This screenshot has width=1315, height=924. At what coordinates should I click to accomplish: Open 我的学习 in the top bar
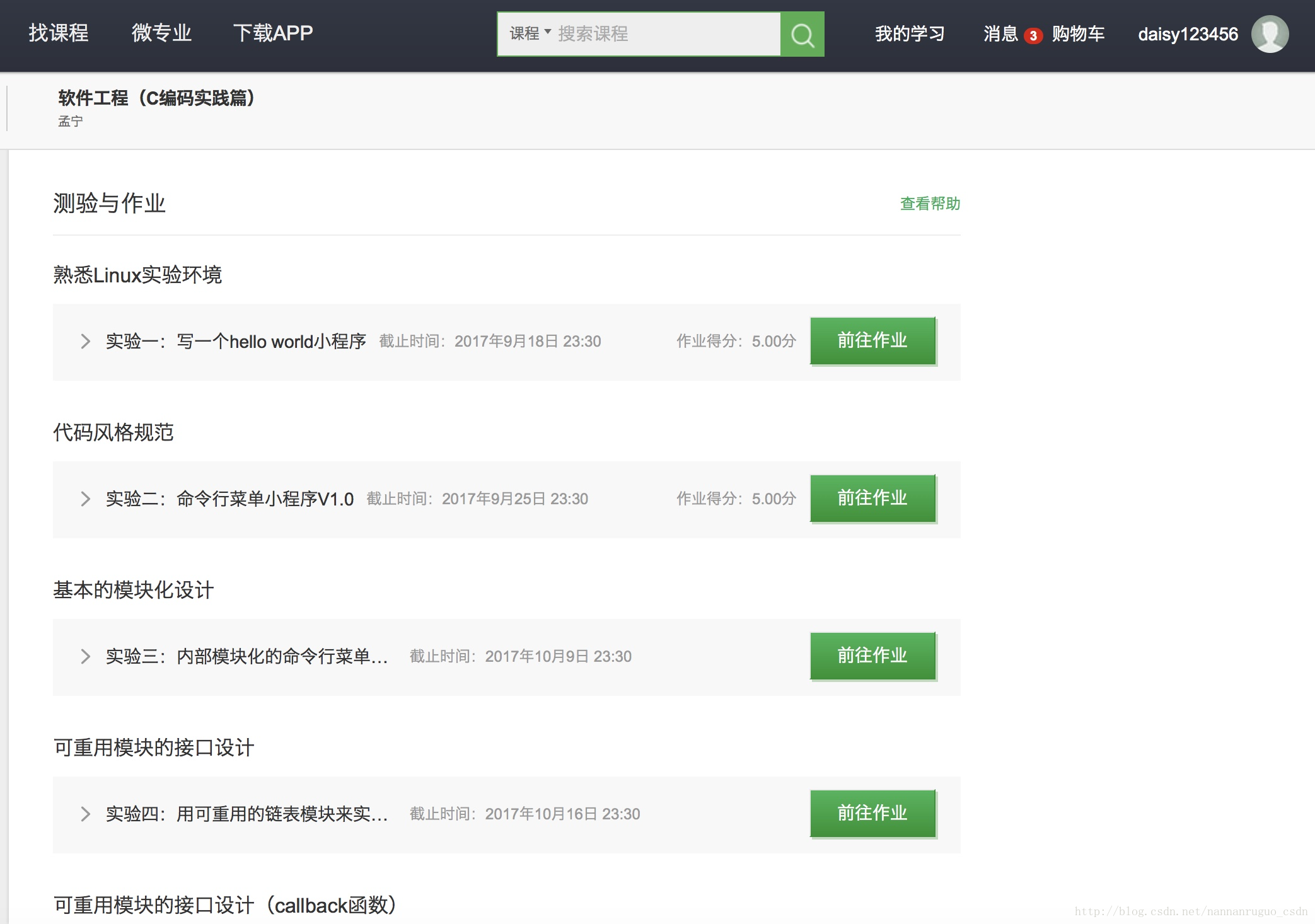(910, 34)
